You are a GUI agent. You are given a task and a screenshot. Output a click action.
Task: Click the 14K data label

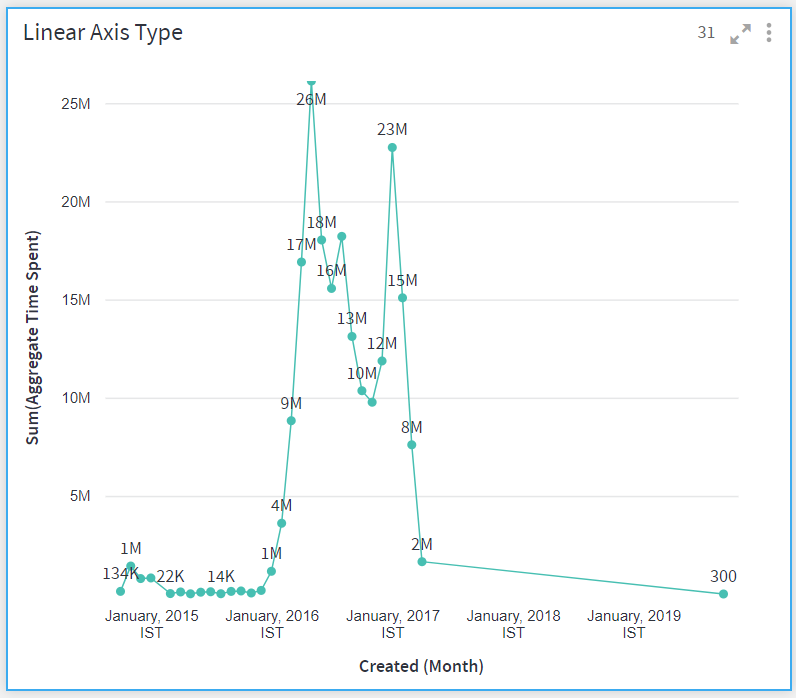[x=221, y=577]
